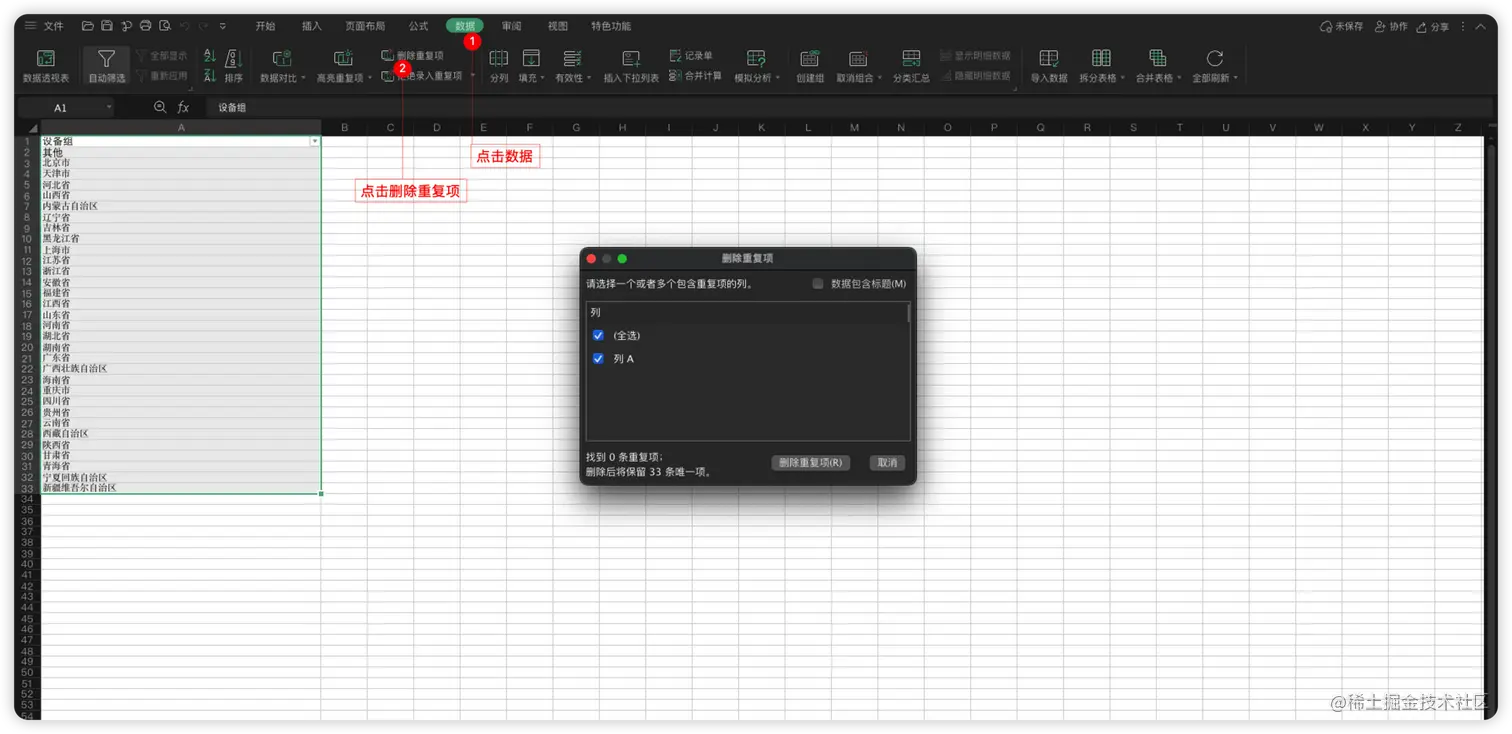Enable the 数据包含标题(M) option
The width and height of the screenshot is (1512, 734).
817,283
